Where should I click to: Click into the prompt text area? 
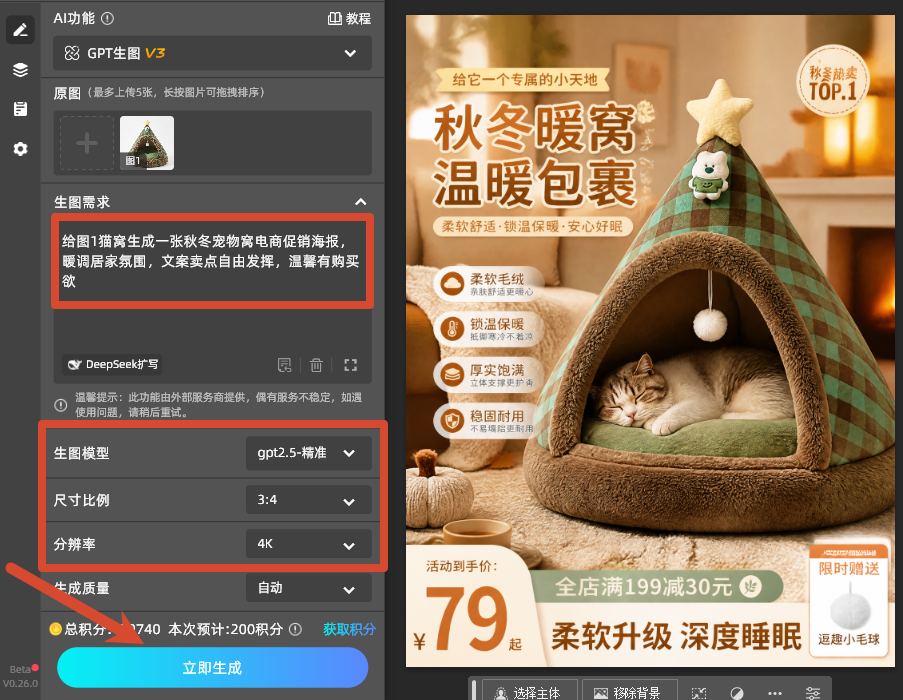(213, 261)
